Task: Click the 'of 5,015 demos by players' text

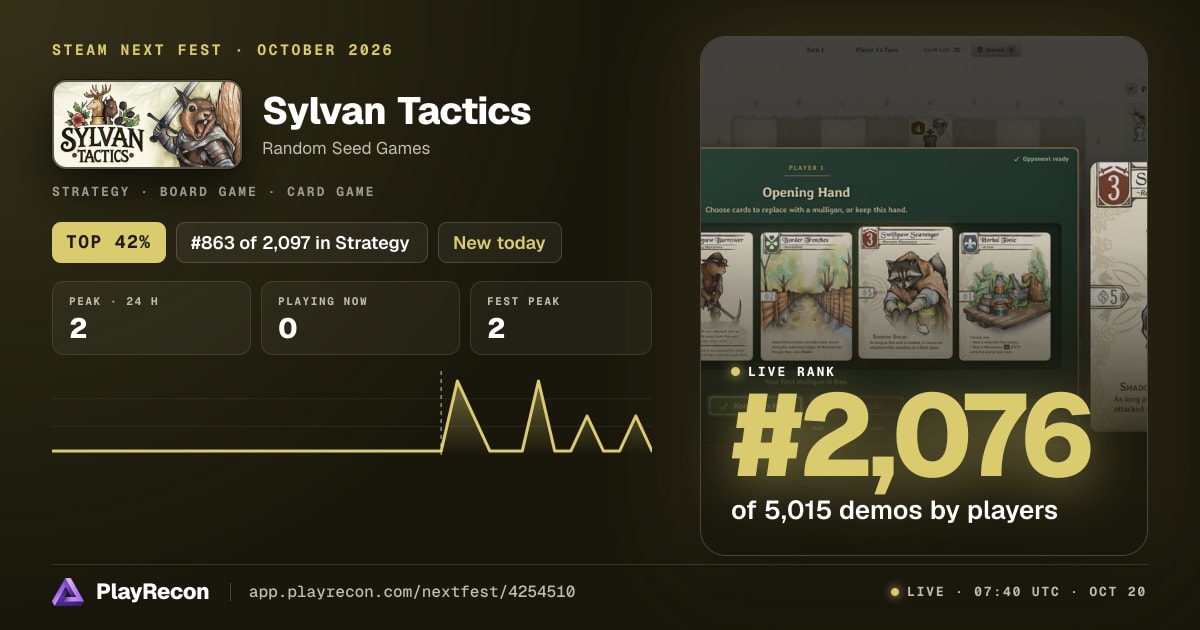Action: (894, 510)
